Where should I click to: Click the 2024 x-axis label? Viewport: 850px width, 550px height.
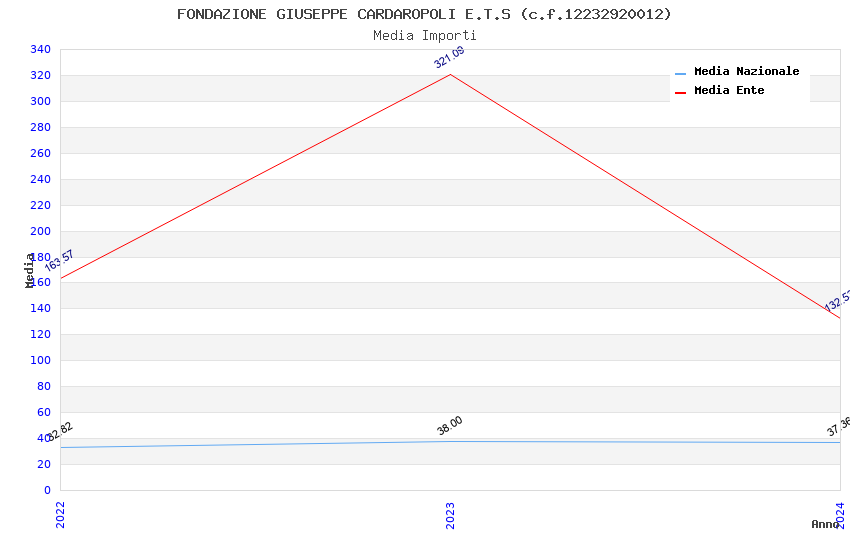pos(840,515)
